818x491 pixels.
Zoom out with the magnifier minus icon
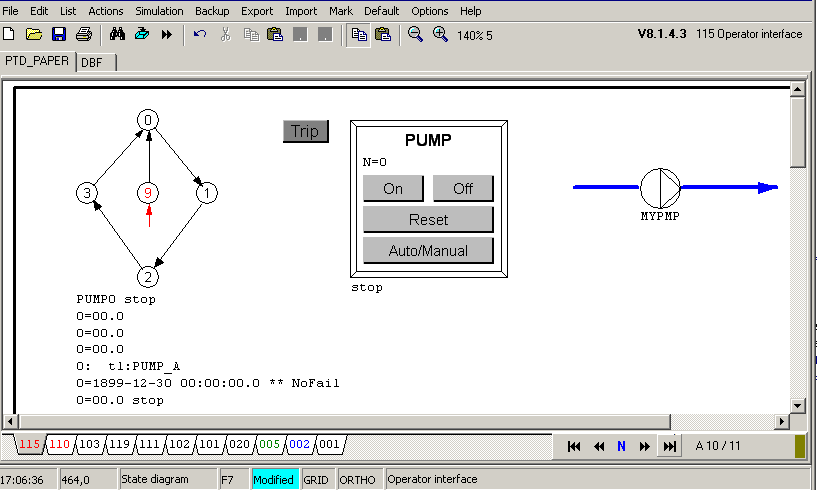pyautogui.click(x=415, y=34)
